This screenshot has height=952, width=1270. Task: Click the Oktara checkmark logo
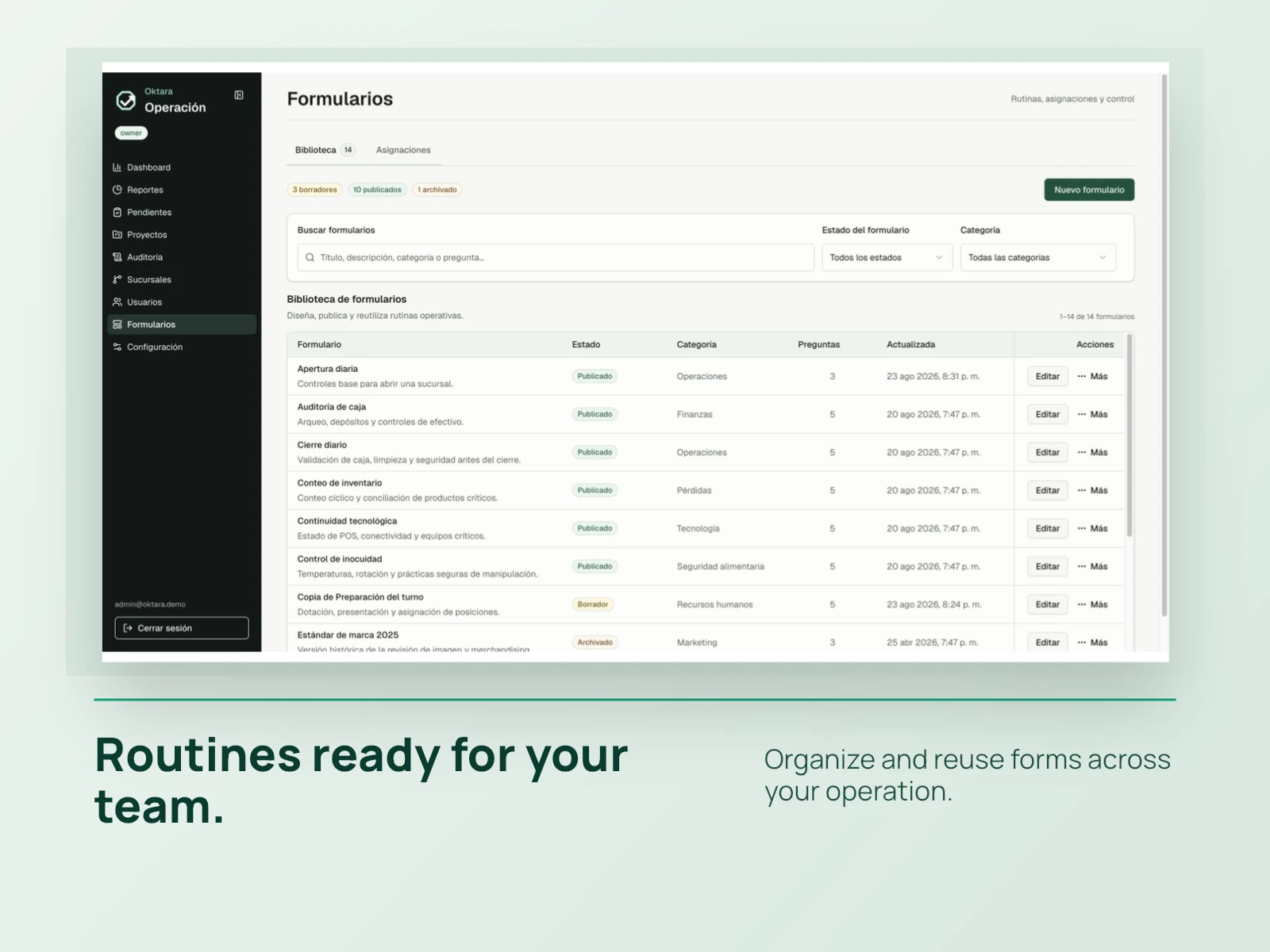point(126,101)
